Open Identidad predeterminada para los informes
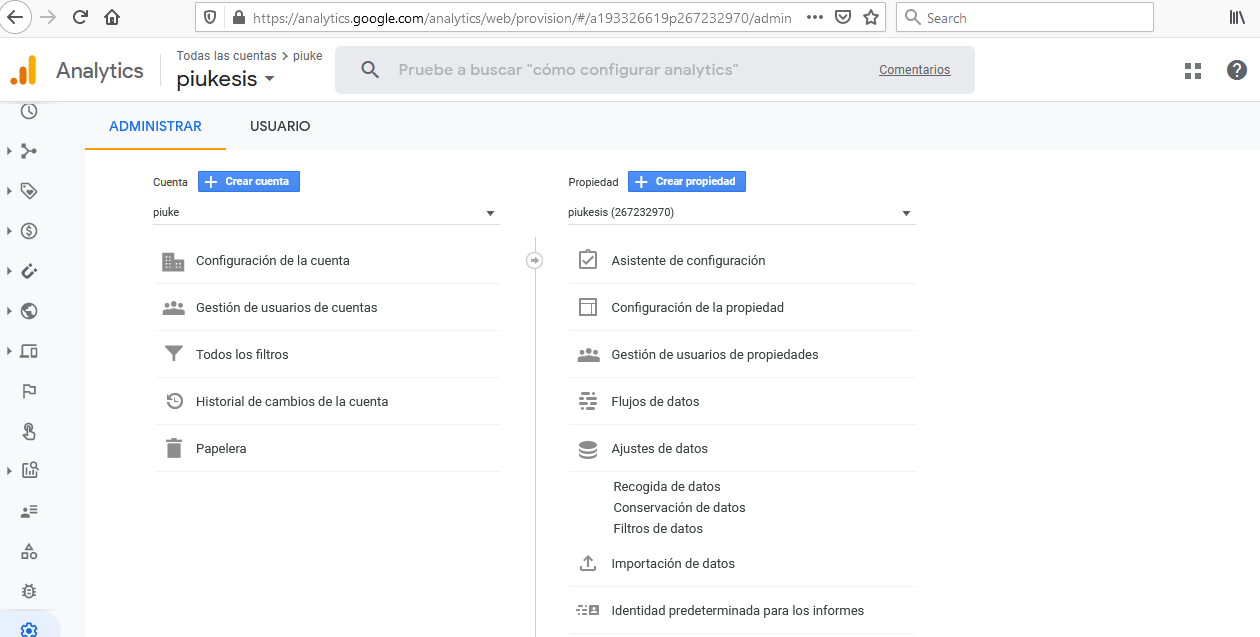1260x637 pixels. point(742,610)
